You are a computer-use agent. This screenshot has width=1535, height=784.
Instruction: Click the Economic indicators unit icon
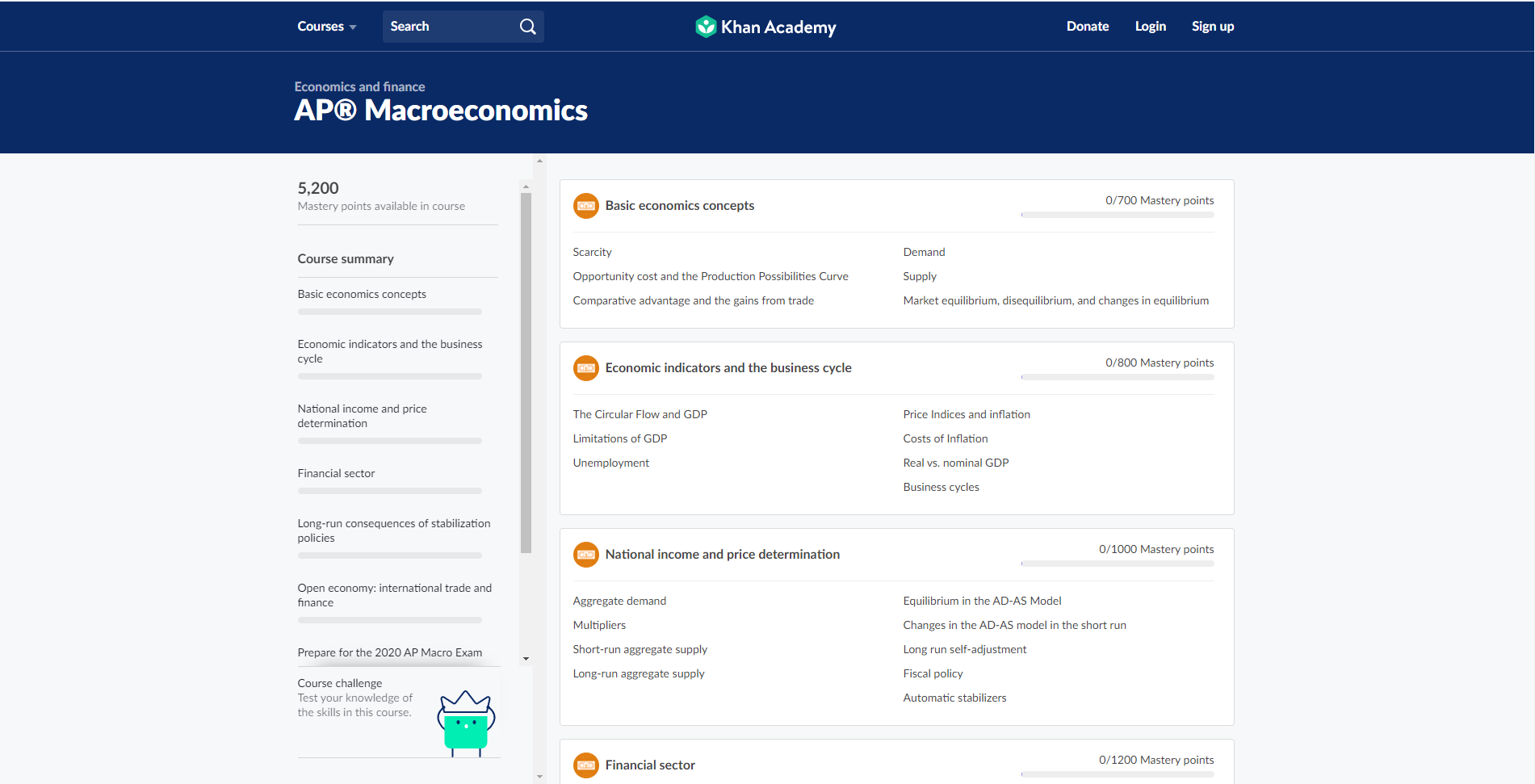(x=586, y=368)
